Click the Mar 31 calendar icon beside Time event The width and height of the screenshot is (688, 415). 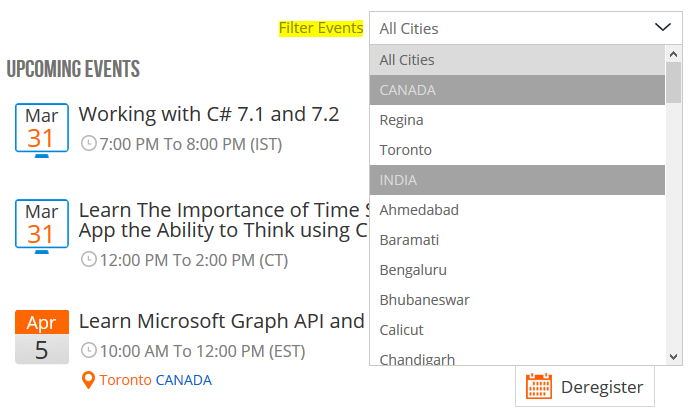[41, 224]
